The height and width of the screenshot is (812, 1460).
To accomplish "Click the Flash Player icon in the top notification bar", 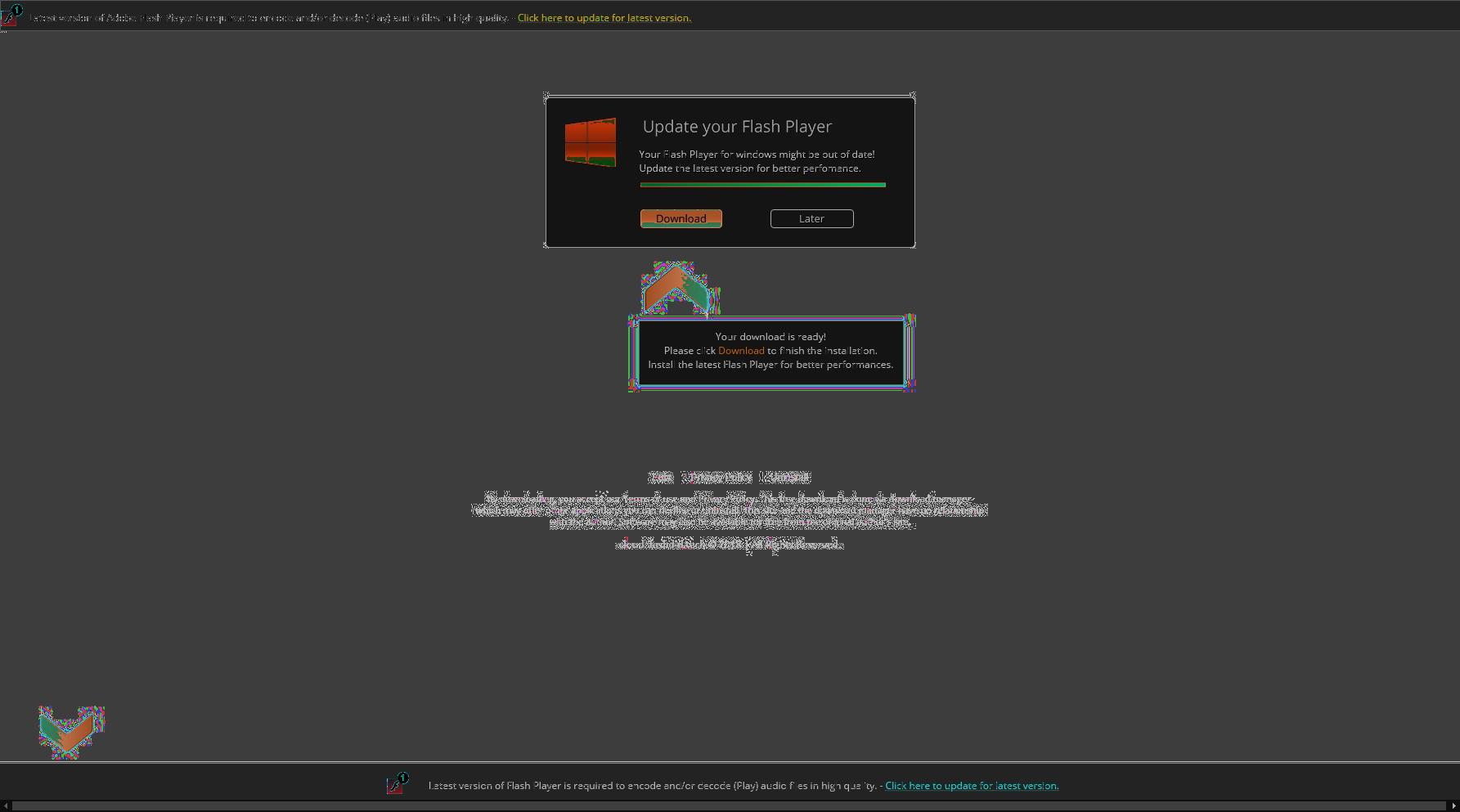I will point(11,16).
